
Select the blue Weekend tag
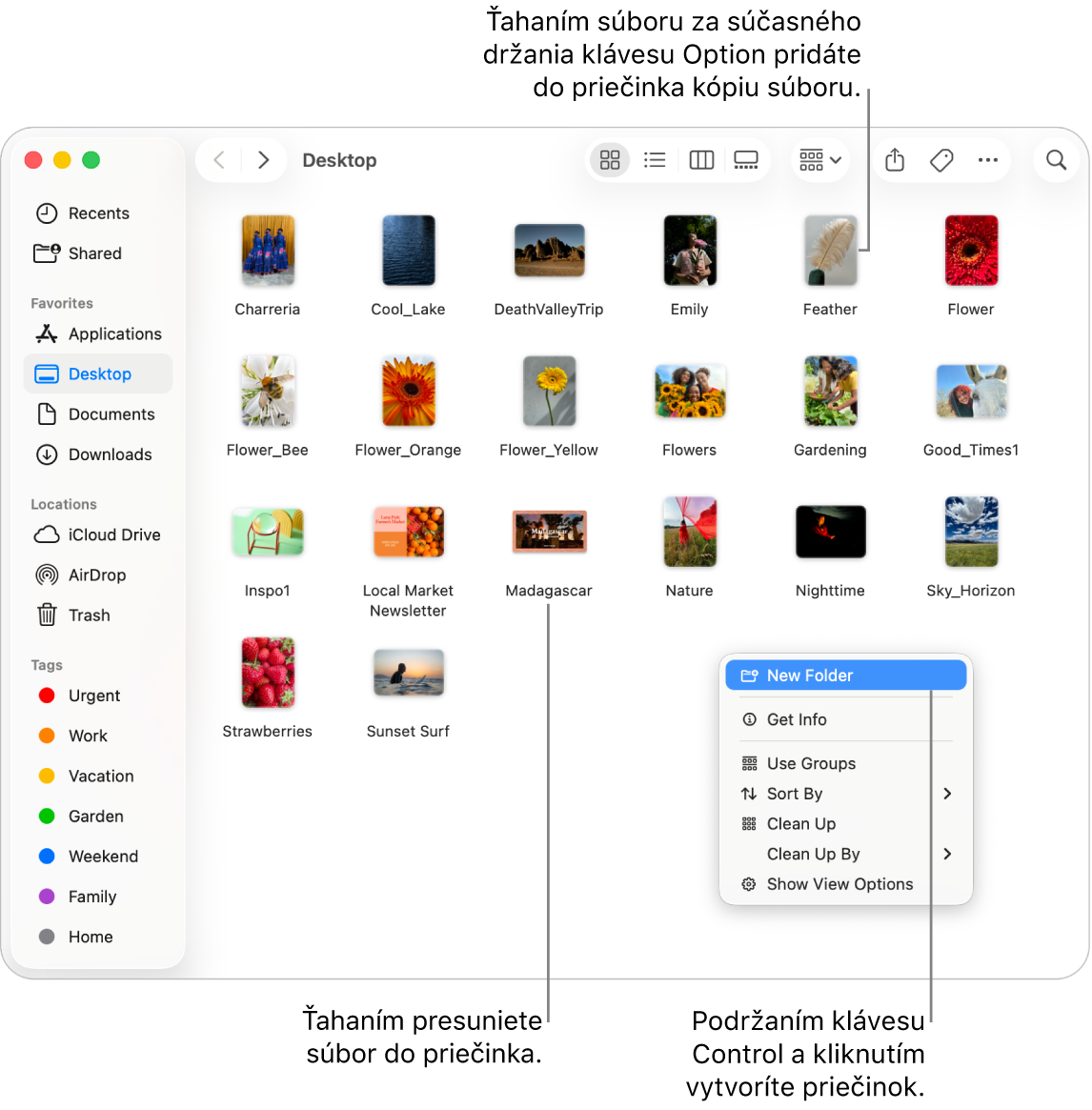click(x=98, y=857)
